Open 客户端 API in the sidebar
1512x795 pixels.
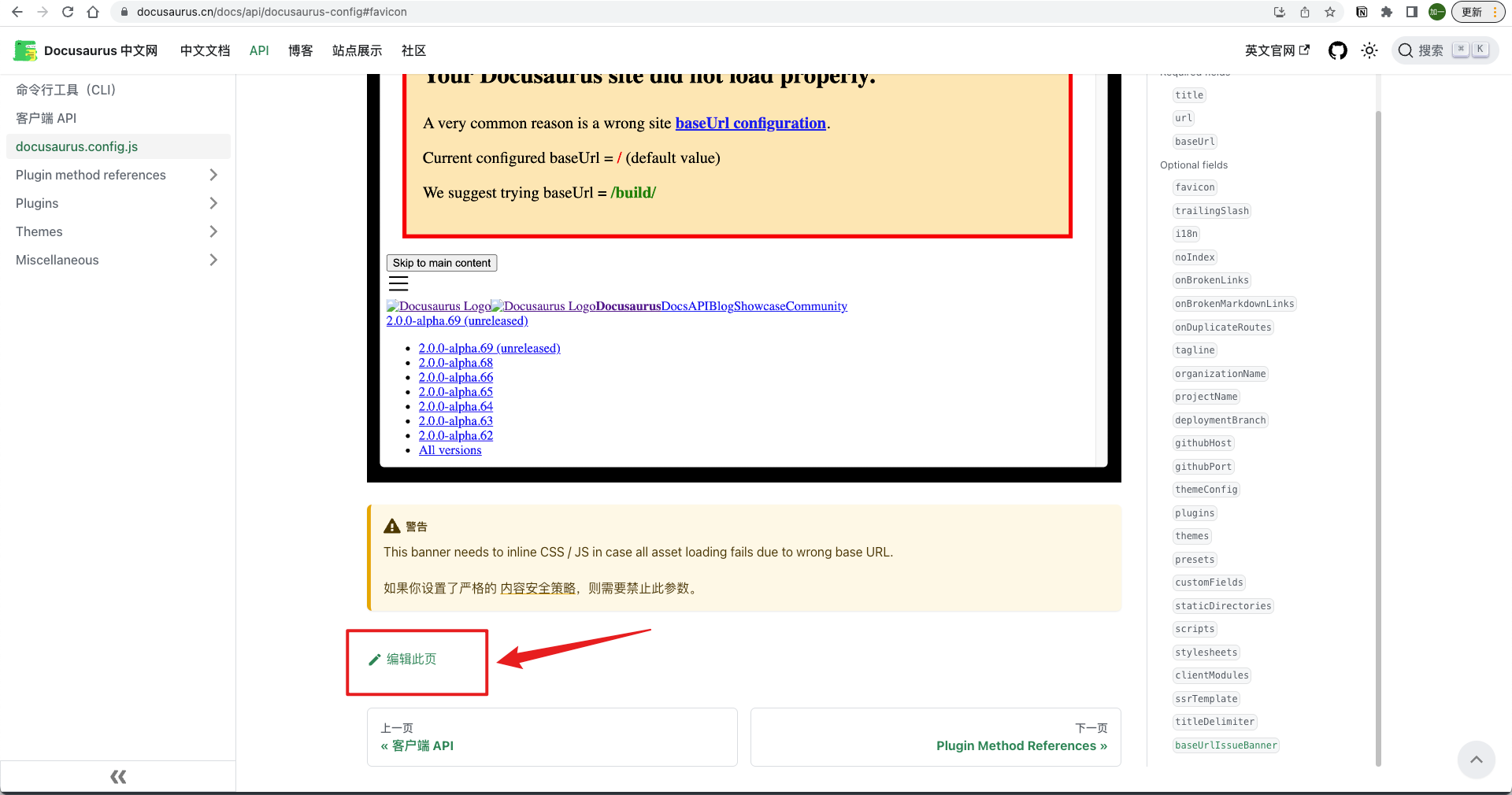(x=118, y=118)
